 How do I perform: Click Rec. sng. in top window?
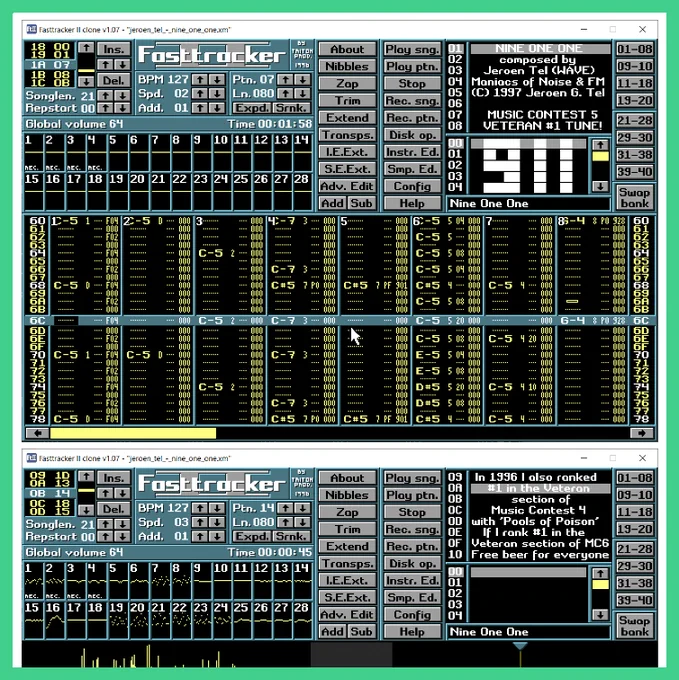[x=412, y=101]
